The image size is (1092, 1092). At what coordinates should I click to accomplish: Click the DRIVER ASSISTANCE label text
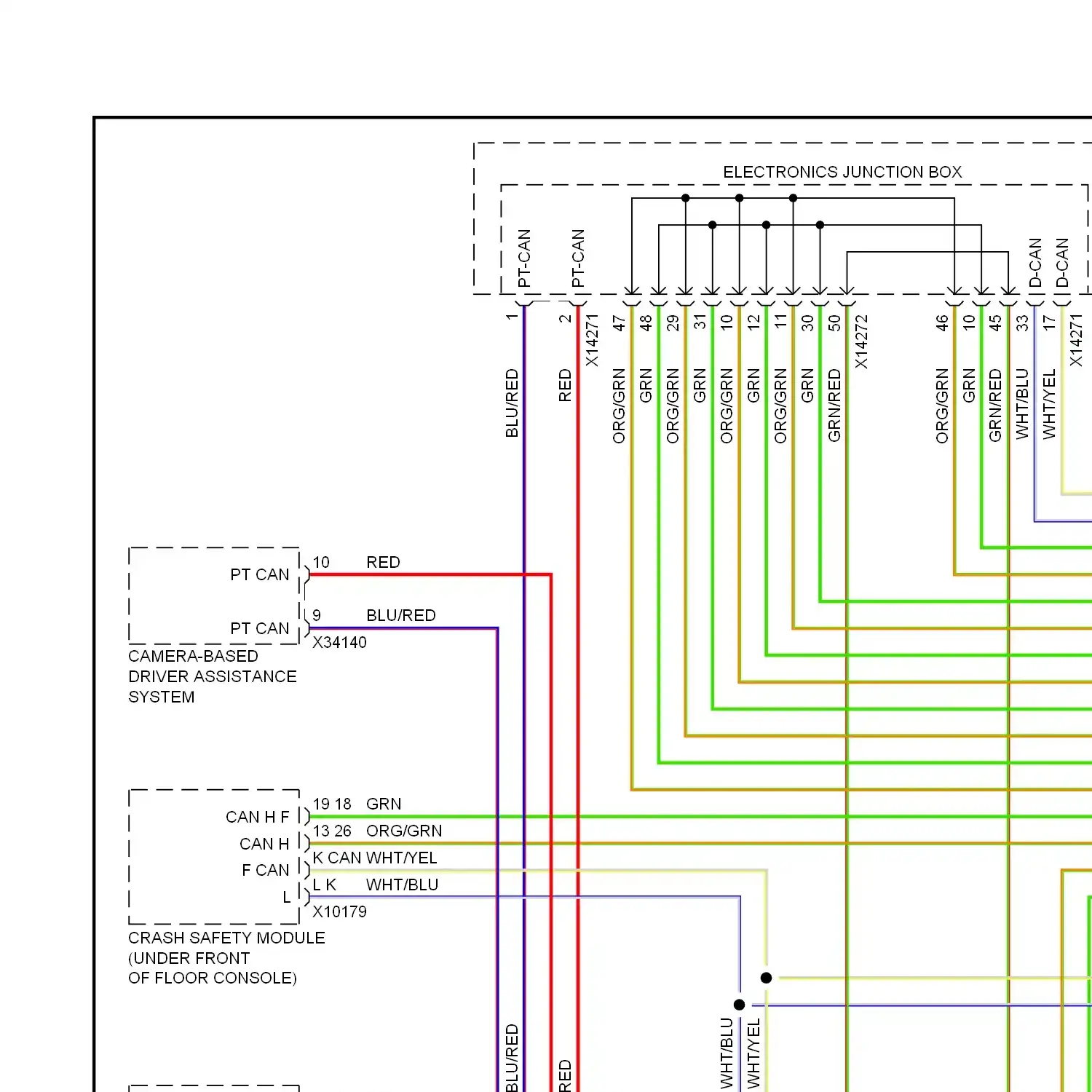(213, 676)
